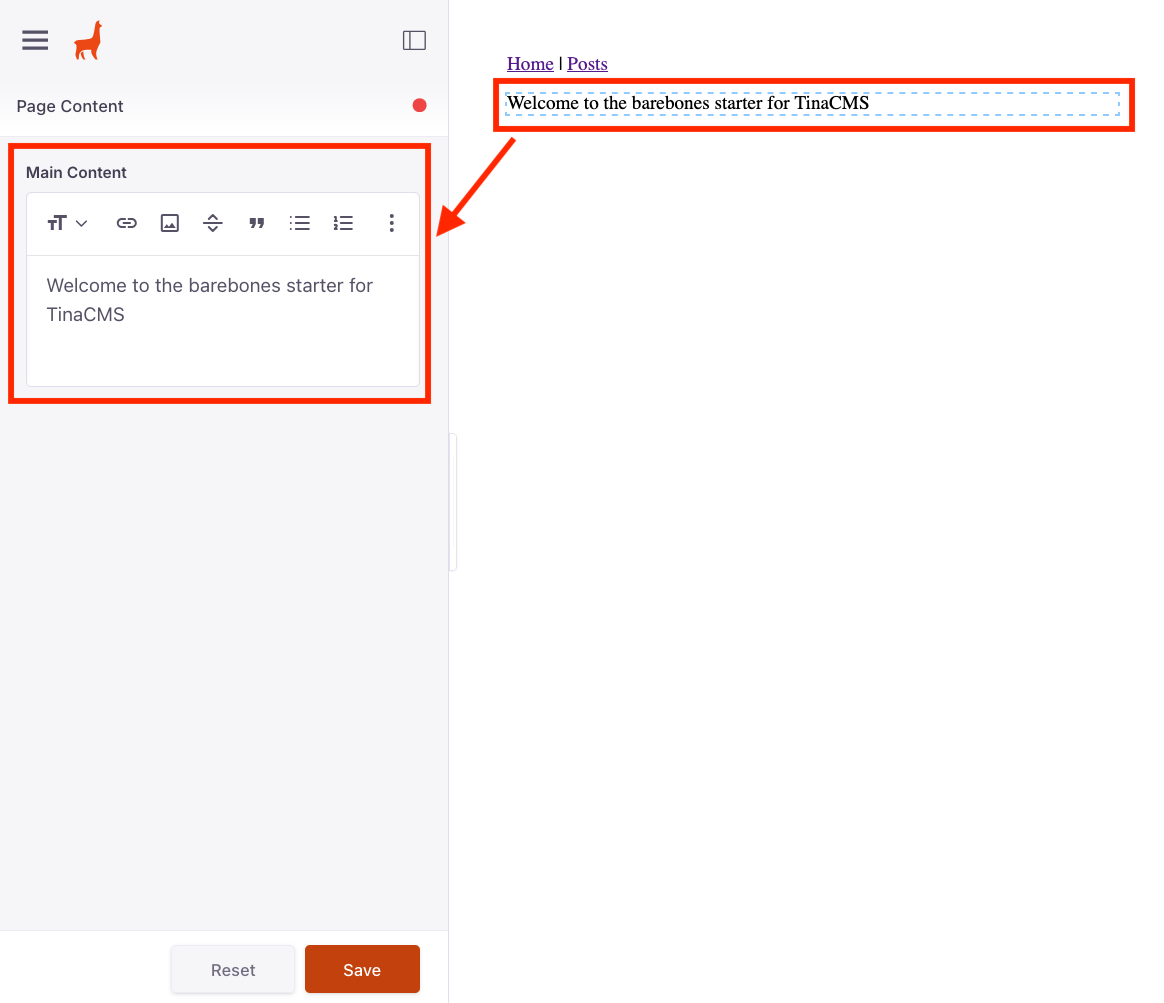
Task: Click the orange Tina llama logo
Action: [x=88, y=41]
